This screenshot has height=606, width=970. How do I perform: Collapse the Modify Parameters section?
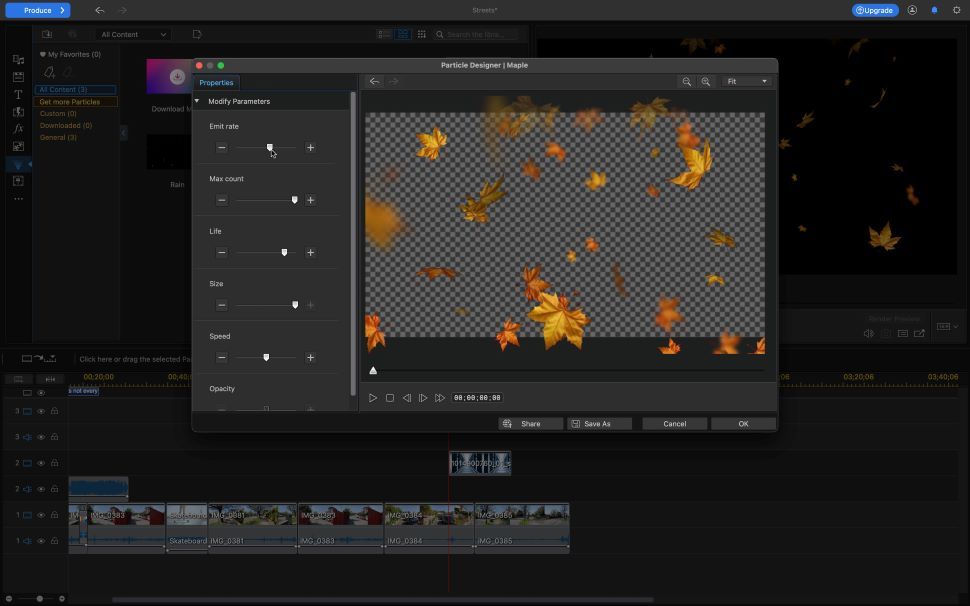(x=196, y=101)
